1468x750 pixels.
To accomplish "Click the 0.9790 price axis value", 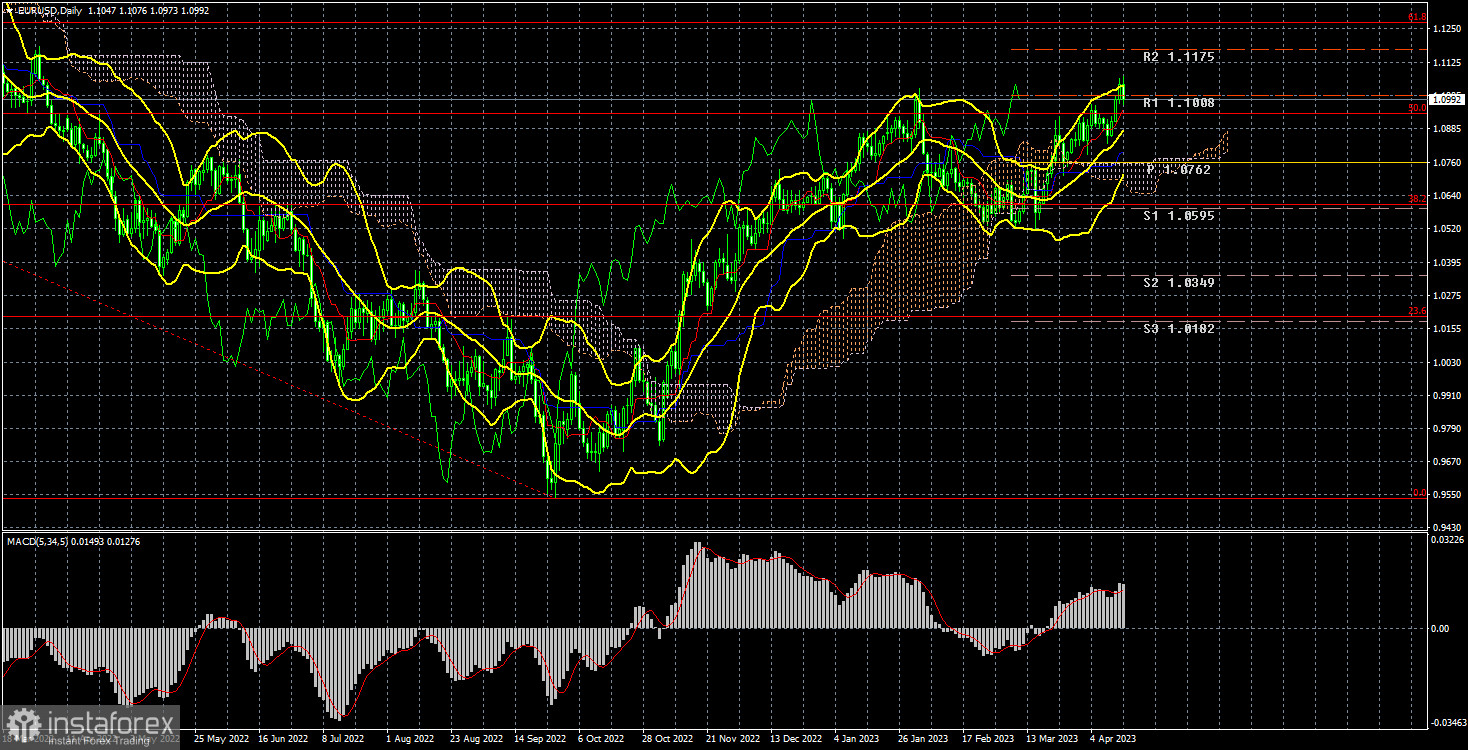I will (x=1446, y=429).
